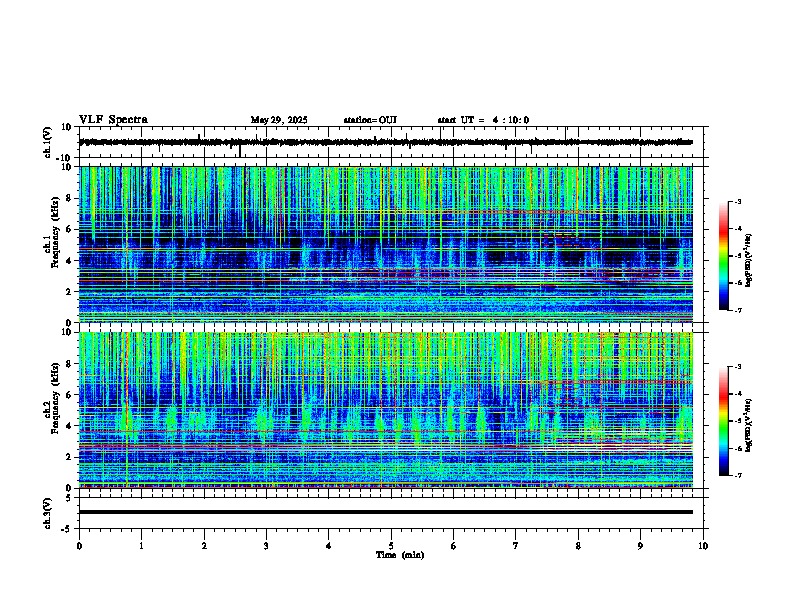Click the -4 label on ch.2 color bar
The image size is (792, 612).
737,394
